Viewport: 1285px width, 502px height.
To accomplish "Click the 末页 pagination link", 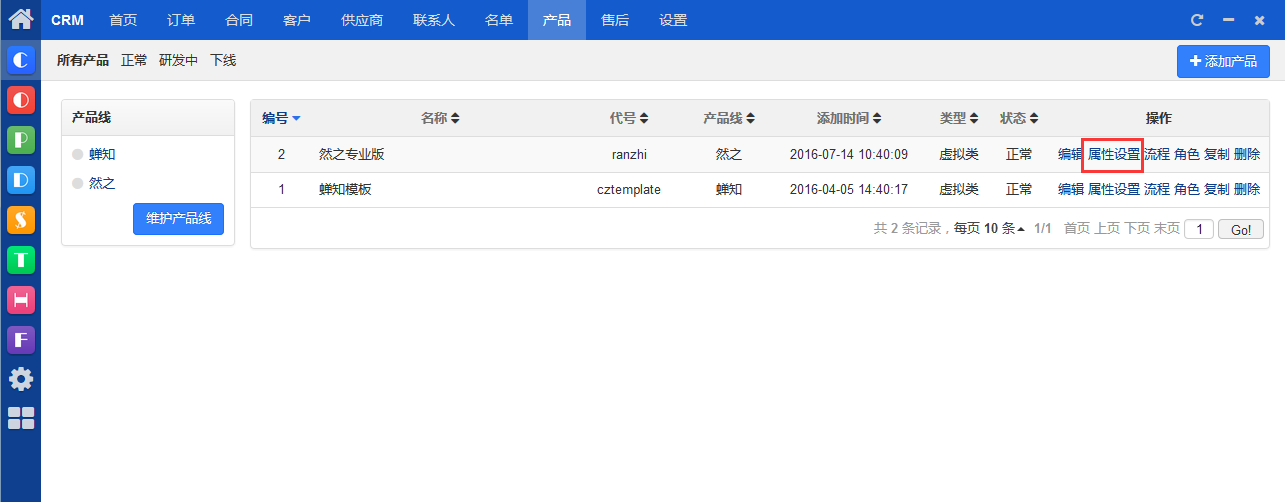I will (1167, 228).
